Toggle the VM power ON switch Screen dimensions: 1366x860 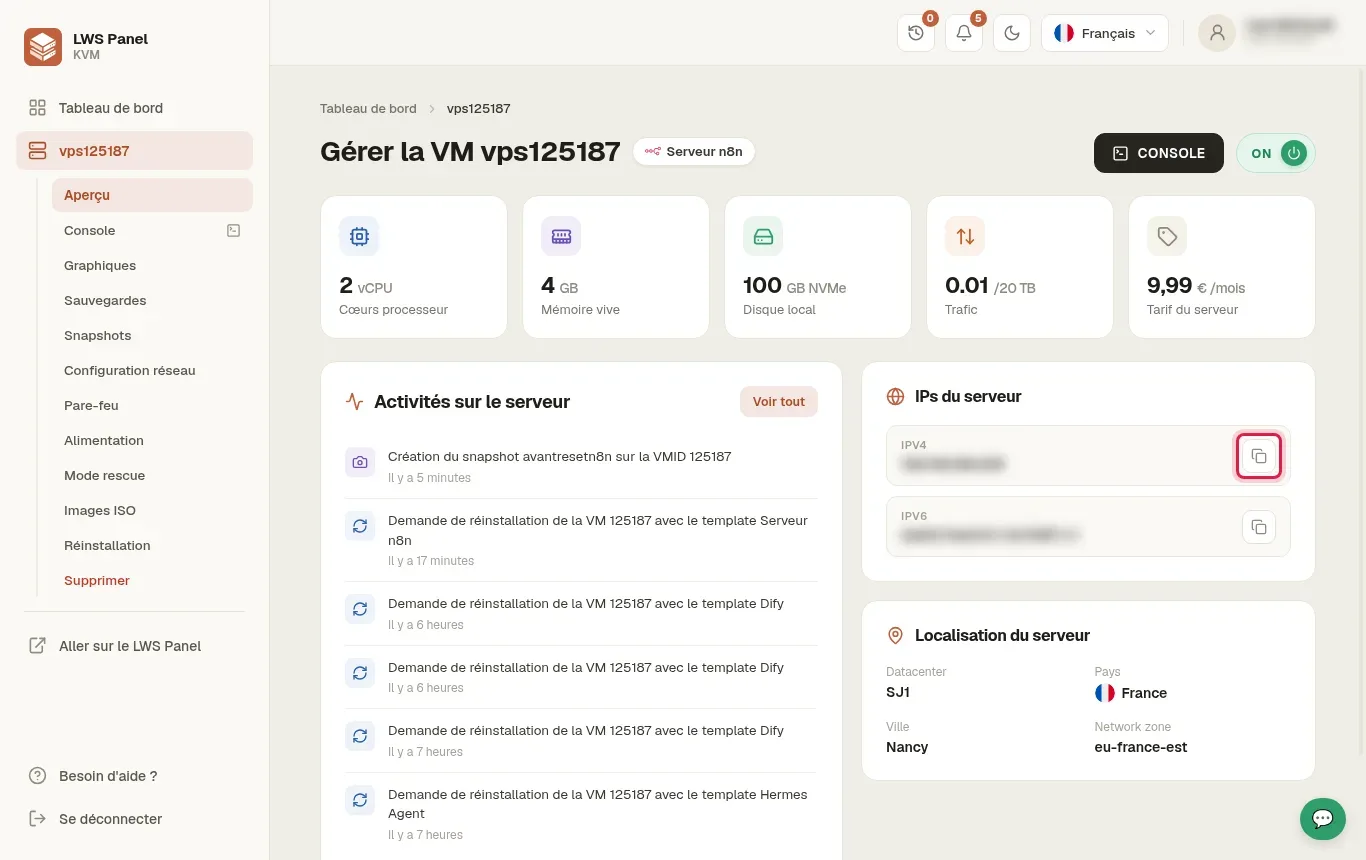pos(1276,153)
